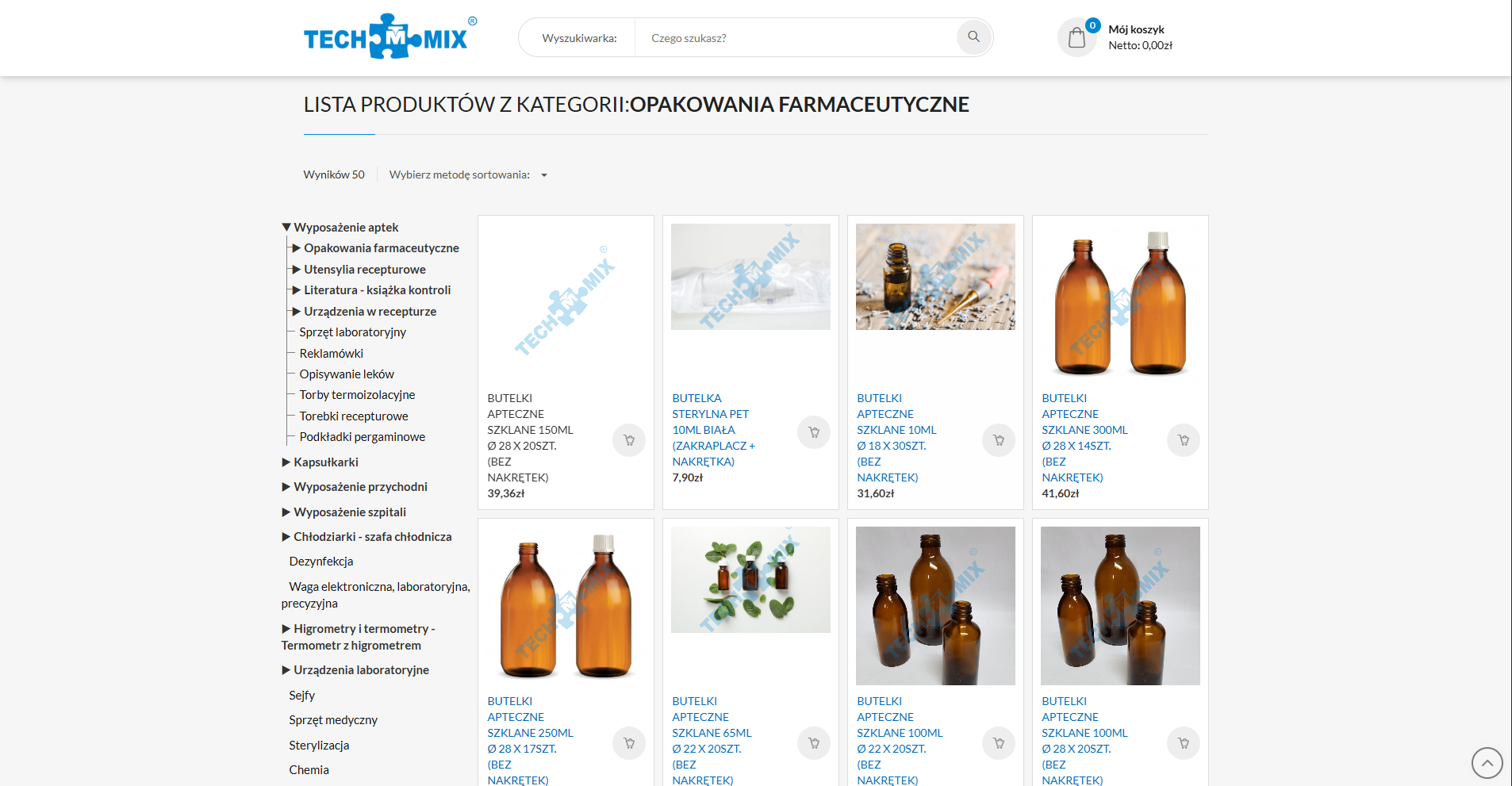This screenshot has height=786, width=1512.
Task: Add the 250ML glass bottles to cart
Action: pyautogui.click(x=628, y=743)
